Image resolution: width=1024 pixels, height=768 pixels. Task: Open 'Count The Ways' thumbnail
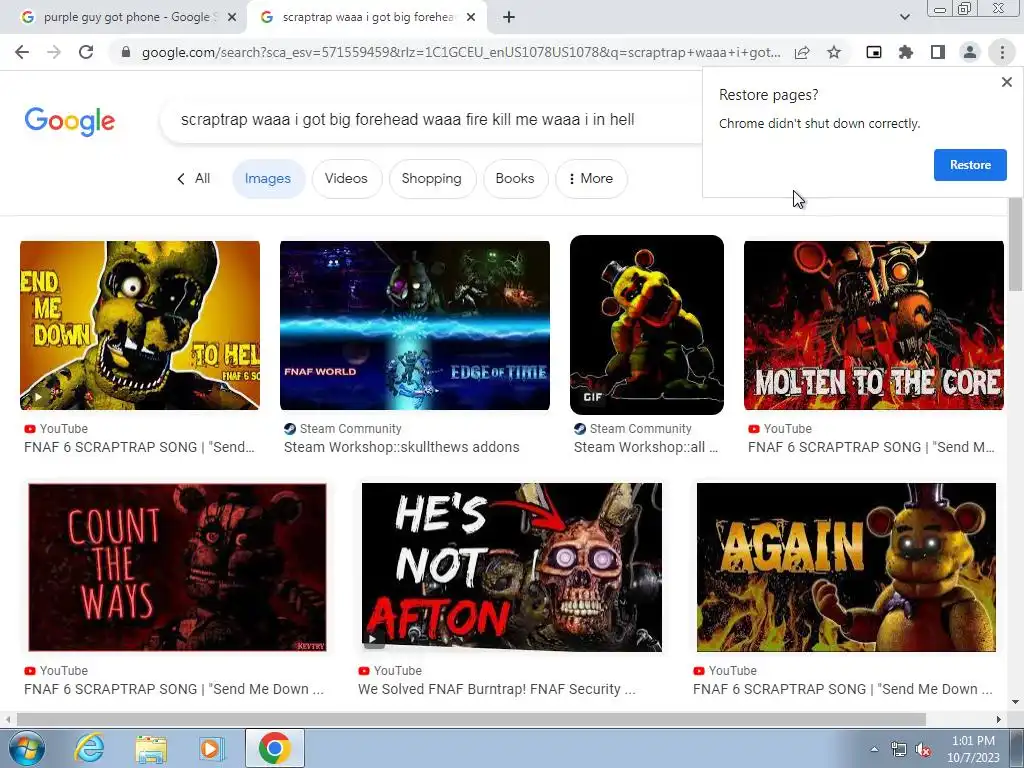177,567
